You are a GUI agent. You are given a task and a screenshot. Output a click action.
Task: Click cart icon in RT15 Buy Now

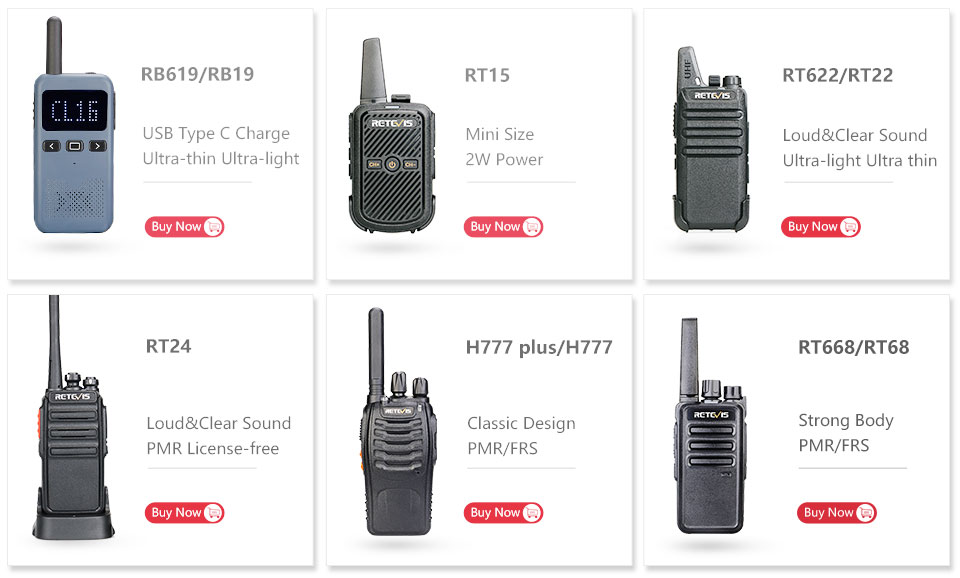pos(533,227)
